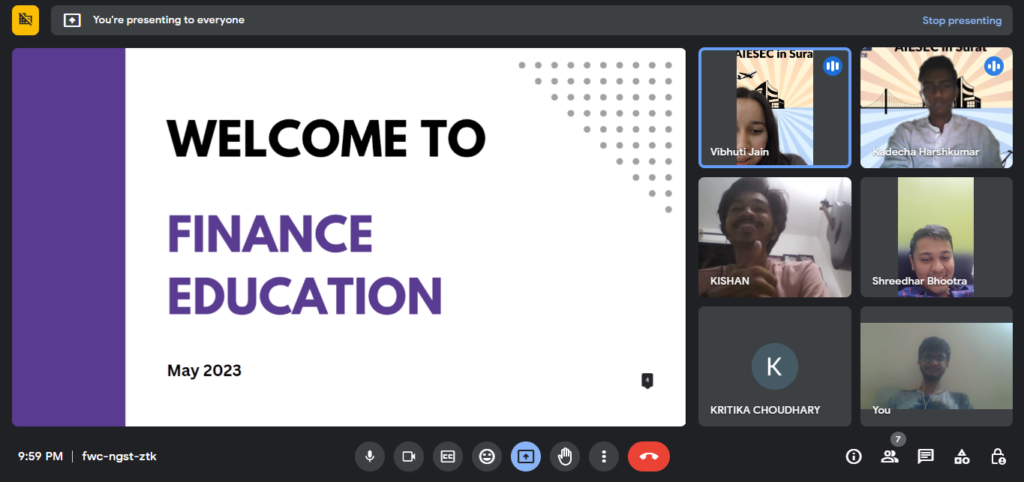Leave the call with red hang-up button
This screenshot has height=482, width=1024.
tap(649, 456)
